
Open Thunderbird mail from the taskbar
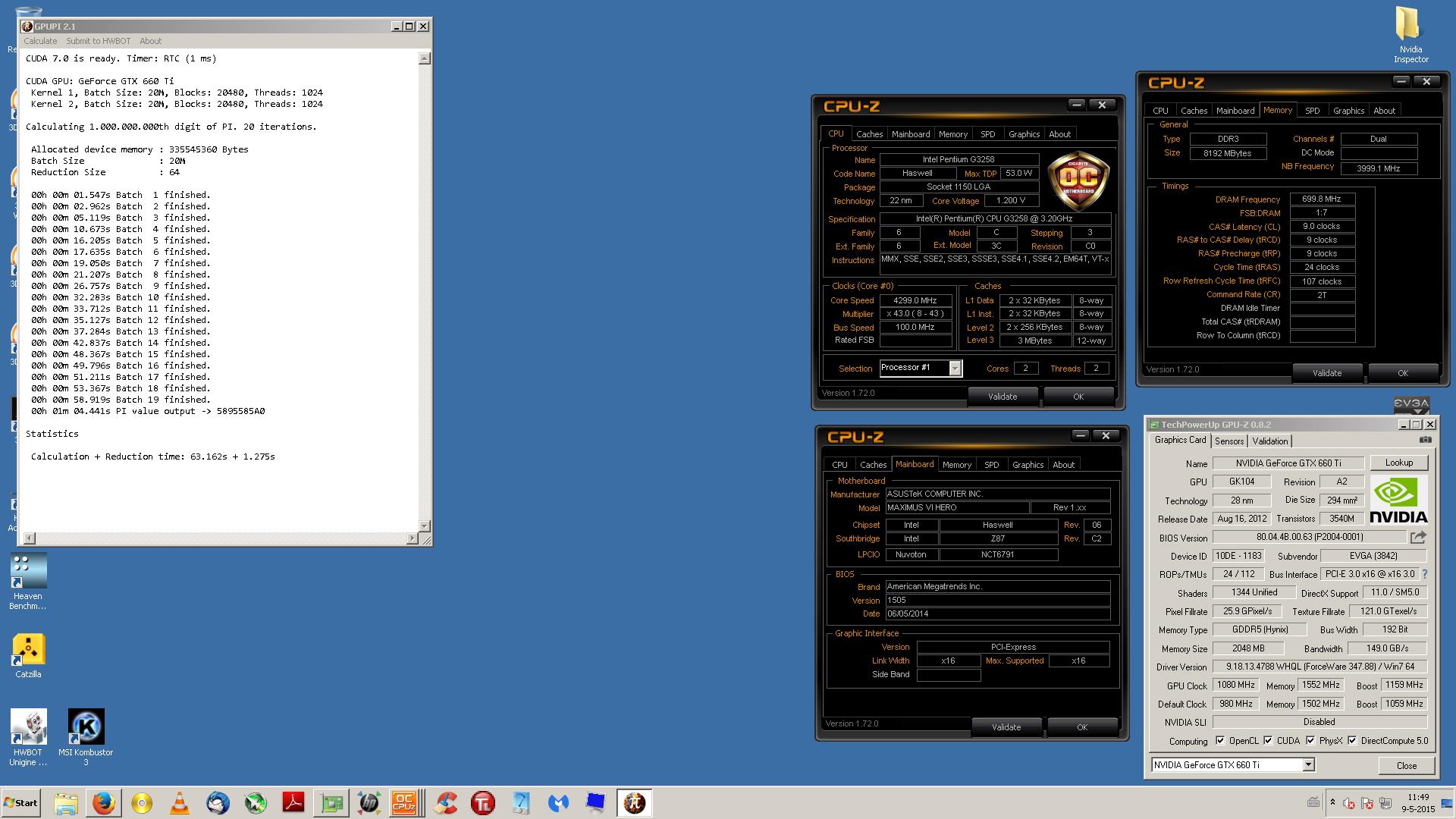coord(218,802)
